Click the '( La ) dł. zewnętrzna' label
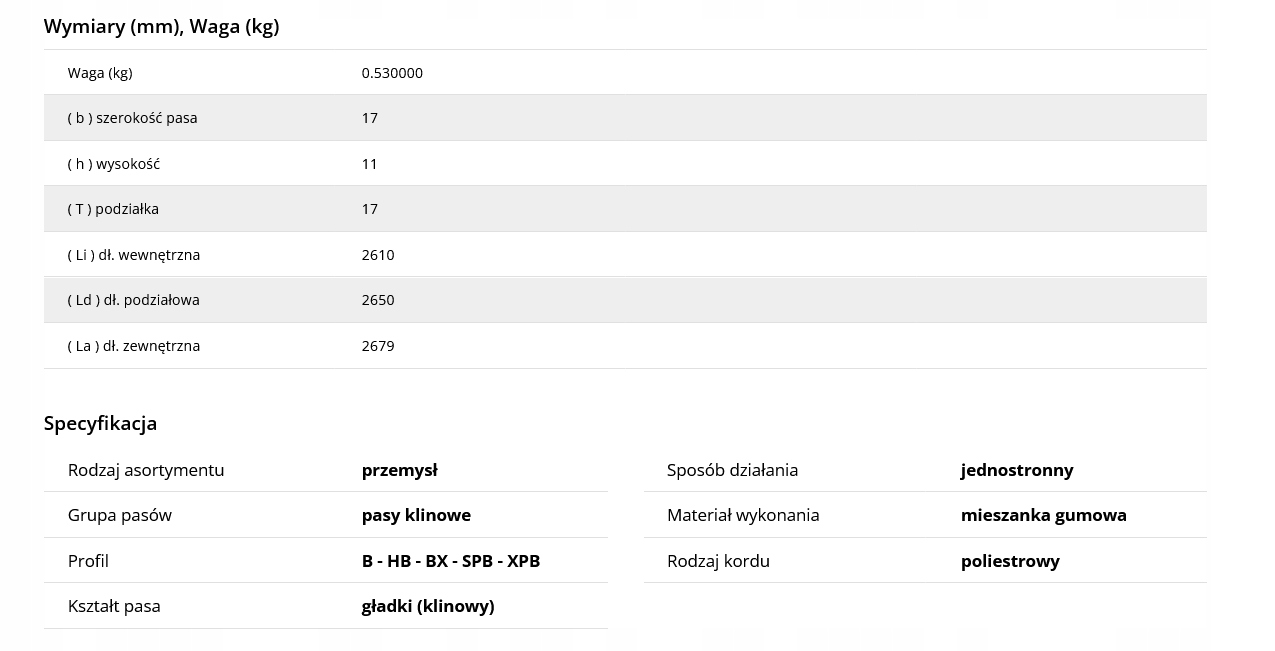 point(134,346)
